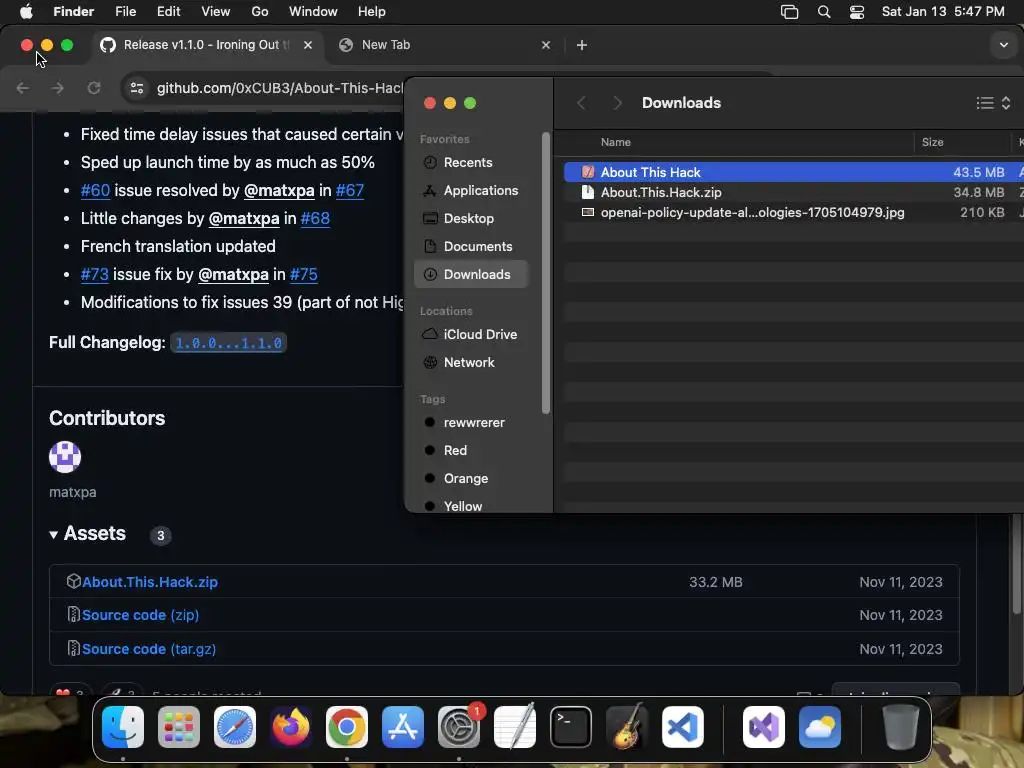Open iCloud Drive in Finder sidebar
The image size is (1024, 768).
(470, 334)
